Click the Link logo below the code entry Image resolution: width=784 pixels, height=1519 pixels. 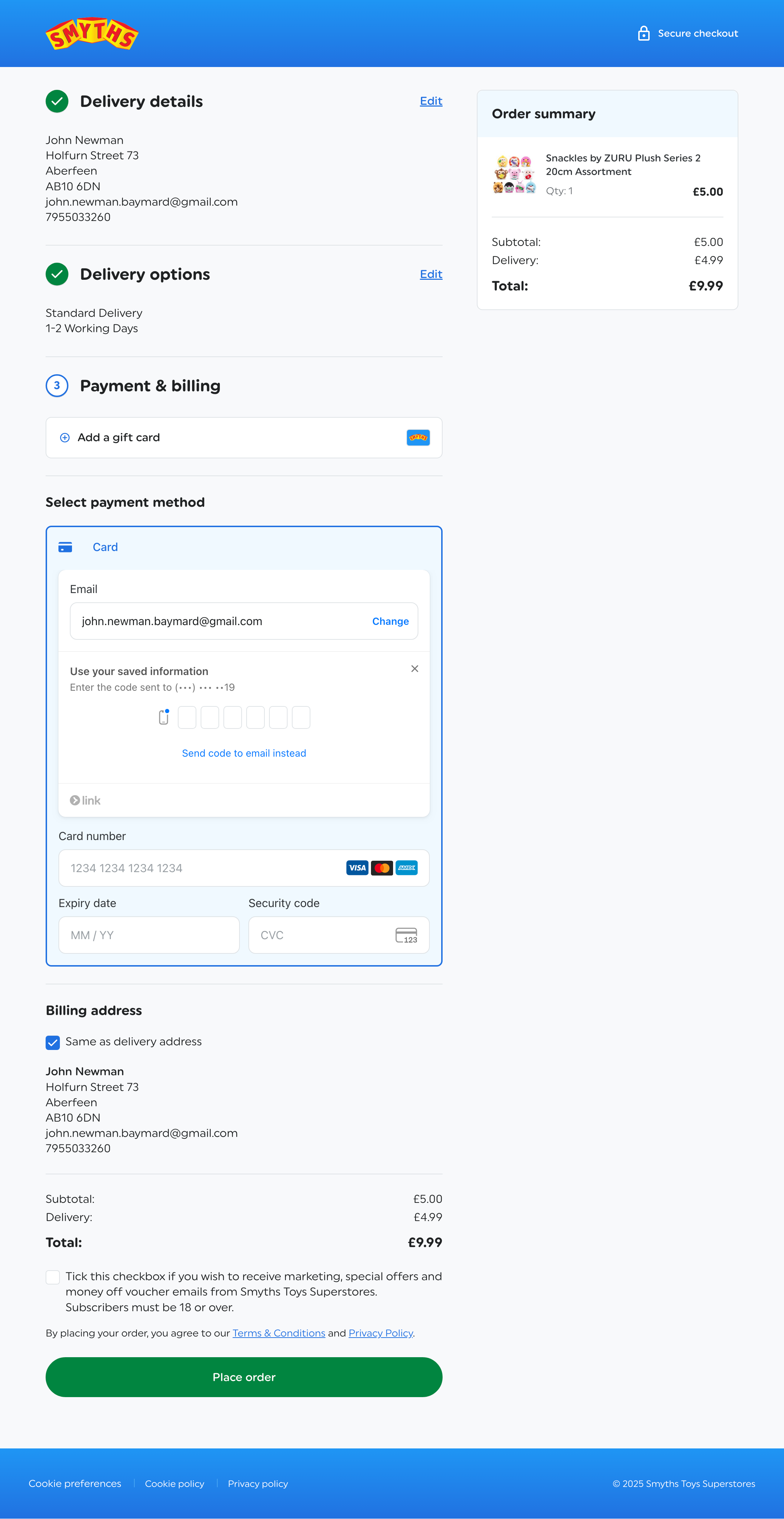[86, 800]
